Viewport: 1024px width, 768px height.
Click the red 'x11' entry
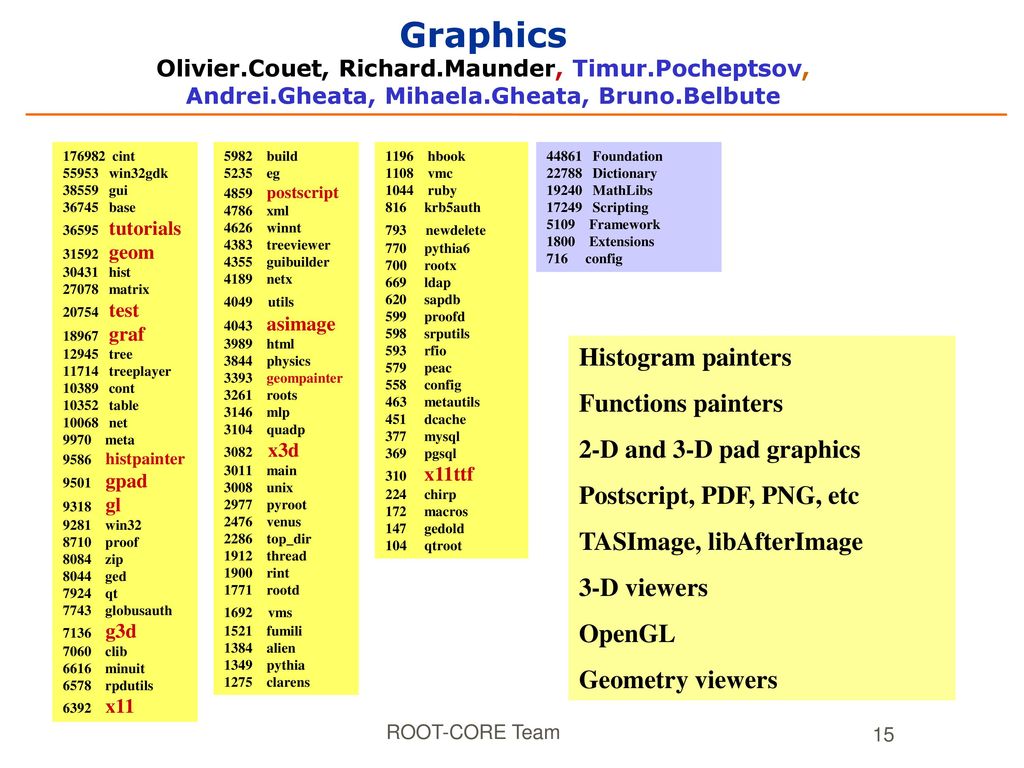pyautogui.click(x=120, y=707)
